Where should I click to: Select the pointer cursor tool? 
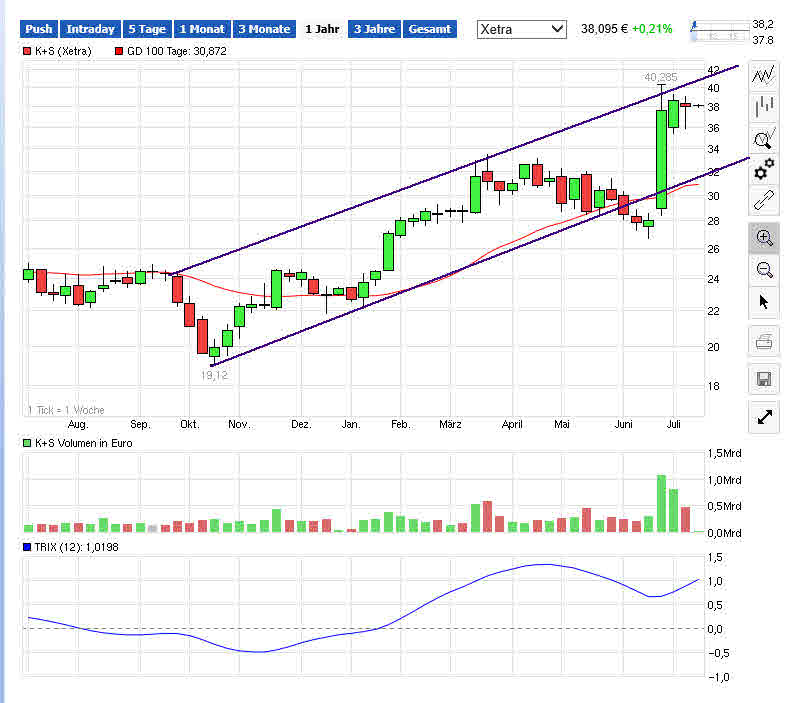764,302
